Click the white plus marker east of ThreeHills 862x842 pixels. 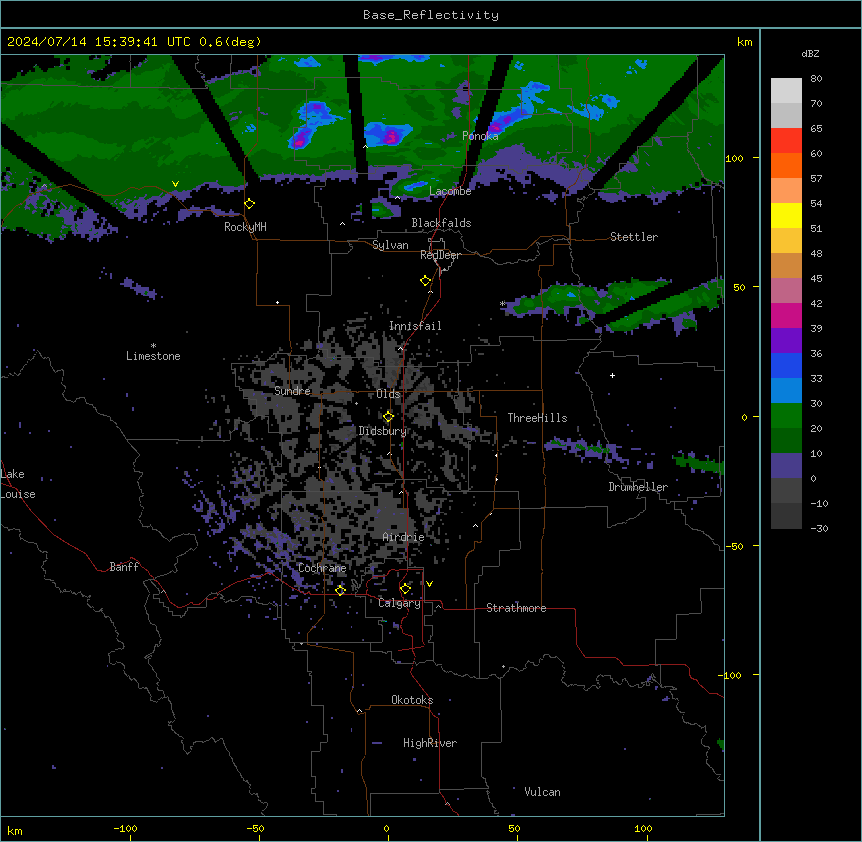[612, 375]
